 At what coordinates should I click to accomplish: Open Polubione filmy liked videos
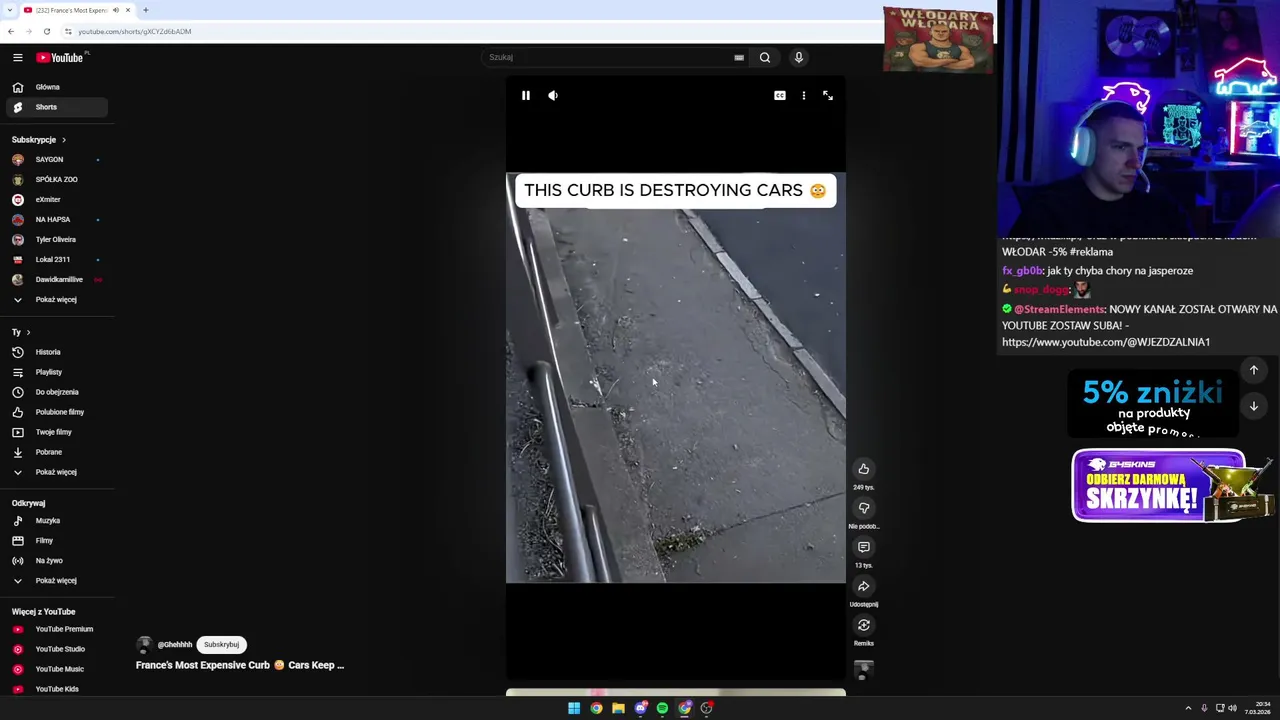[56, 412]
